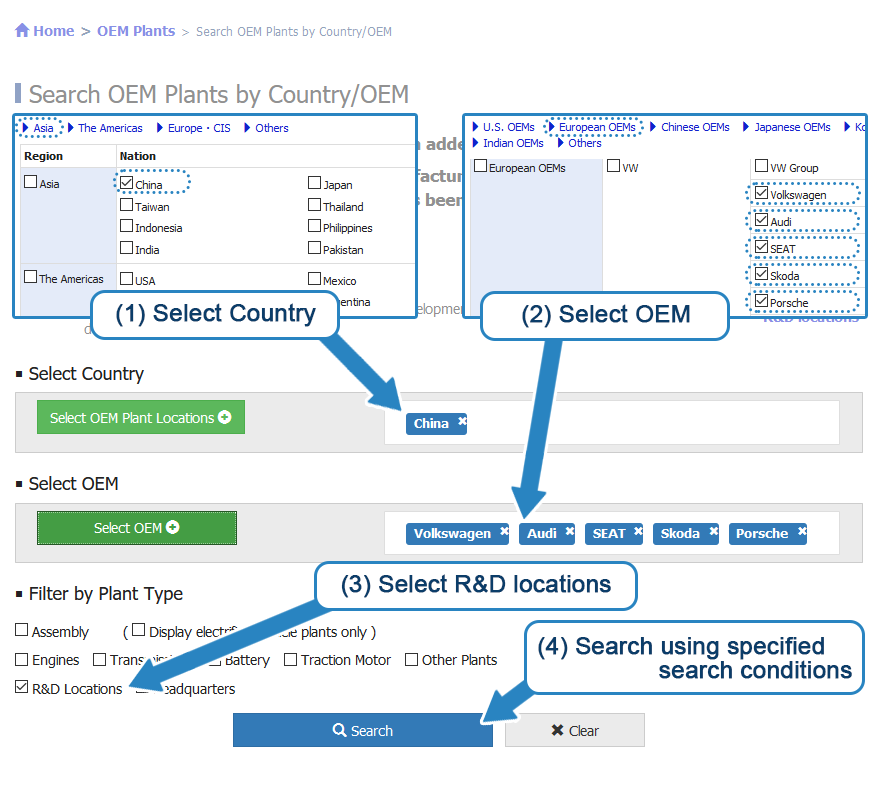Check the Thailand checkbox
Viewport: 880px width, 800px height.
314,205
